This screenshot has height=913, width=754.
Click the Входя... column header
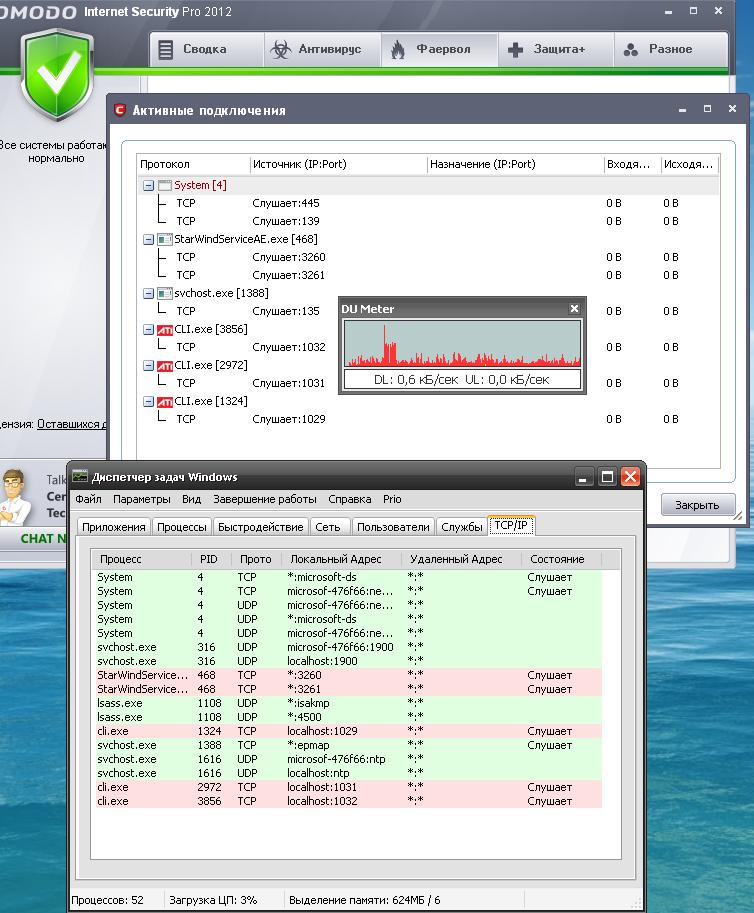coord(632,164)
